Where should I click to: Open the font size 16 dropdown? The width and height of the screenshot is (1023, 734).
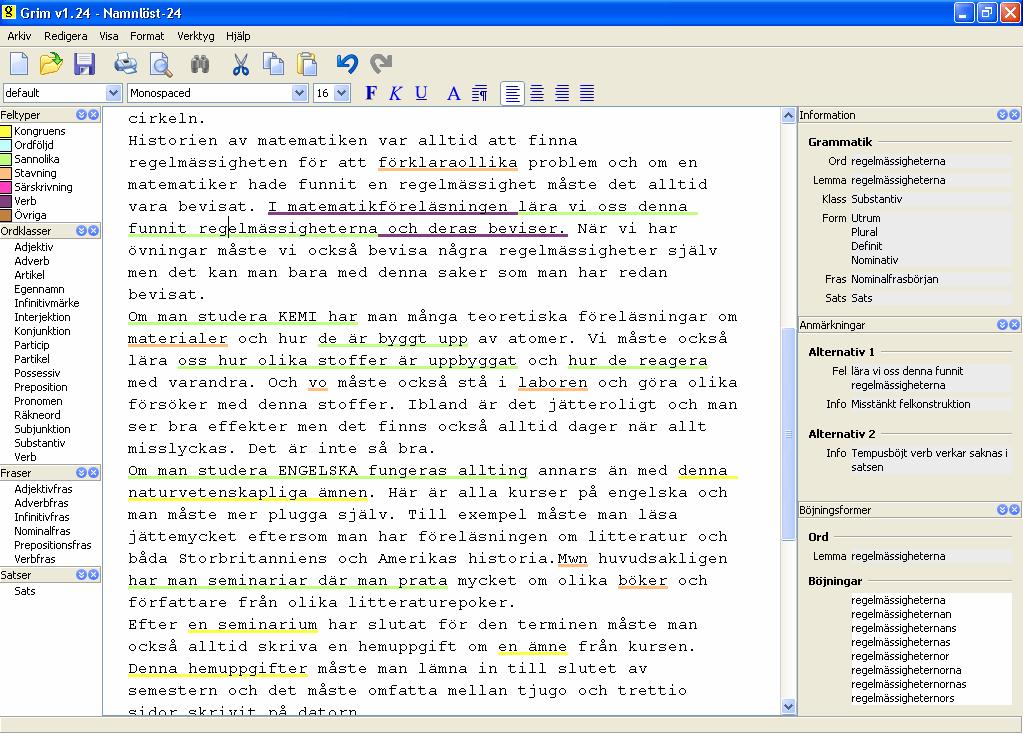pos(342,93)
